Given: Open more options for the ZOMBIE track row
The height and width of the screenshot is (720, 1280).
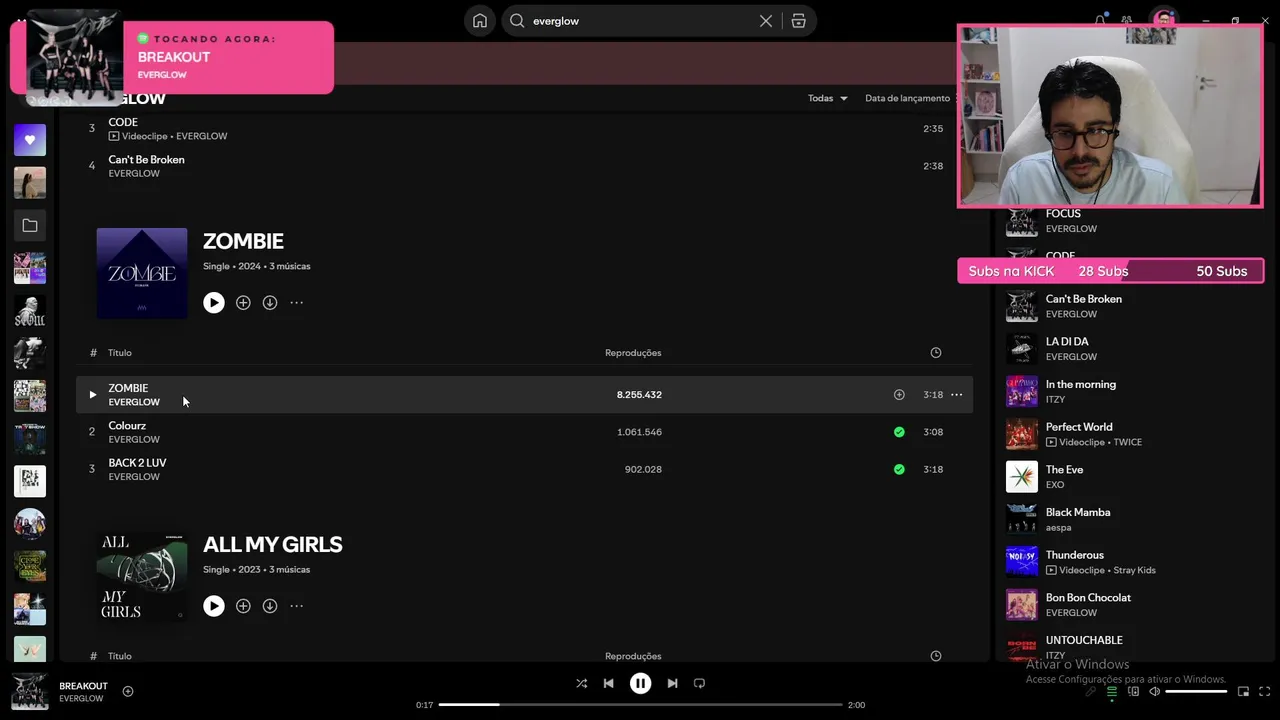Looking at the screenshot, I should point(956,395).
